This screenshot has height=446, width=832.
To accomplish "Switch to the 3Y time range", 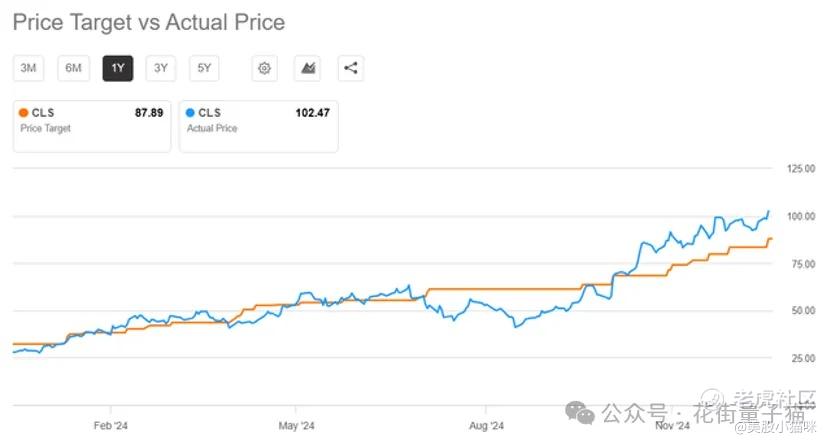I will coord(161,68).
